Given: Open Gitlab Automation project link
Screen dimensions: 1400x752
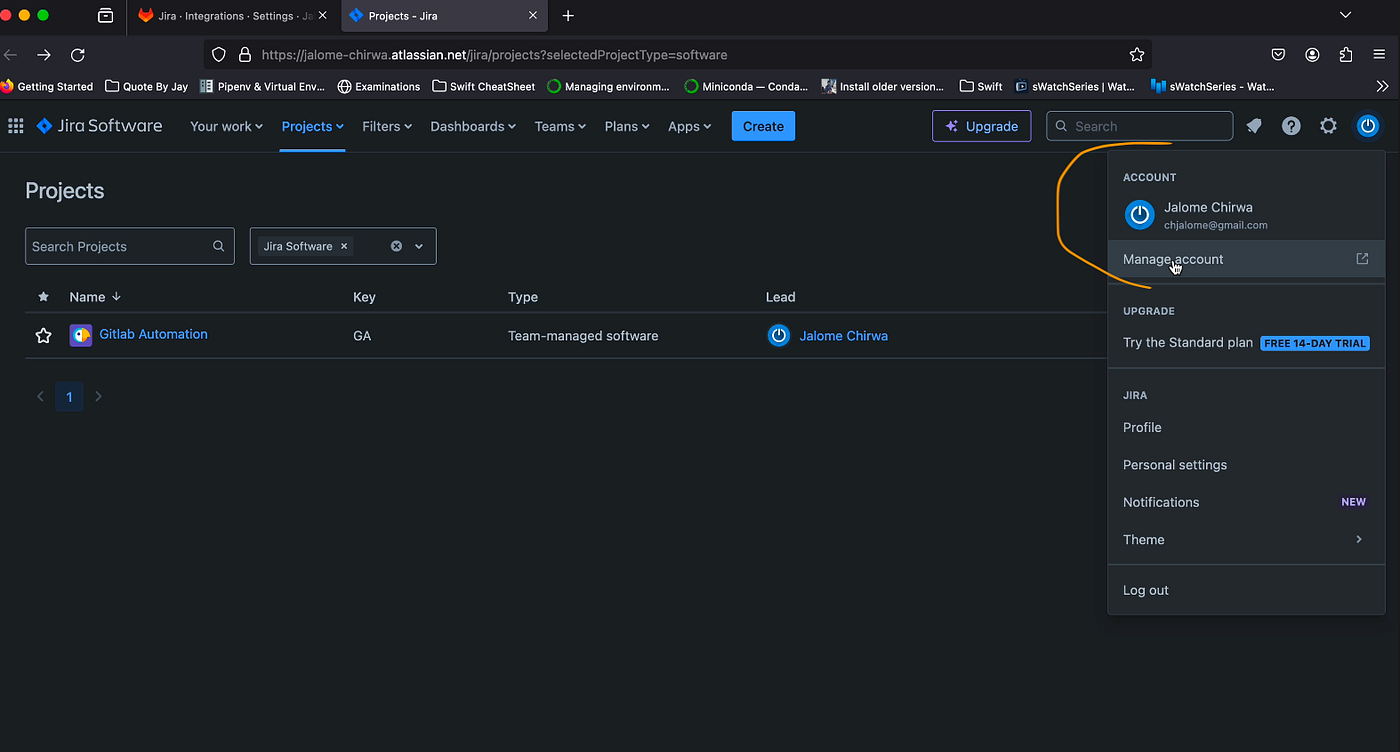Looking at the screenshot, I should pos(153,334).
